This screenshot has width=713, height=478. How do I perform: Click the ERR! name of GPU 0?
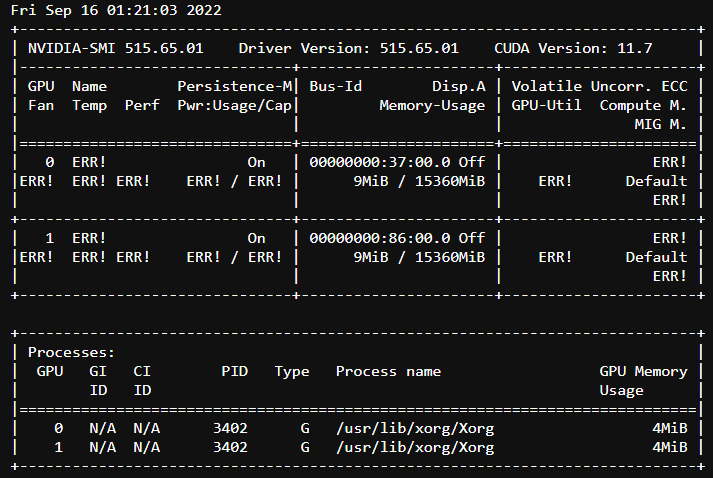point(89,162)
